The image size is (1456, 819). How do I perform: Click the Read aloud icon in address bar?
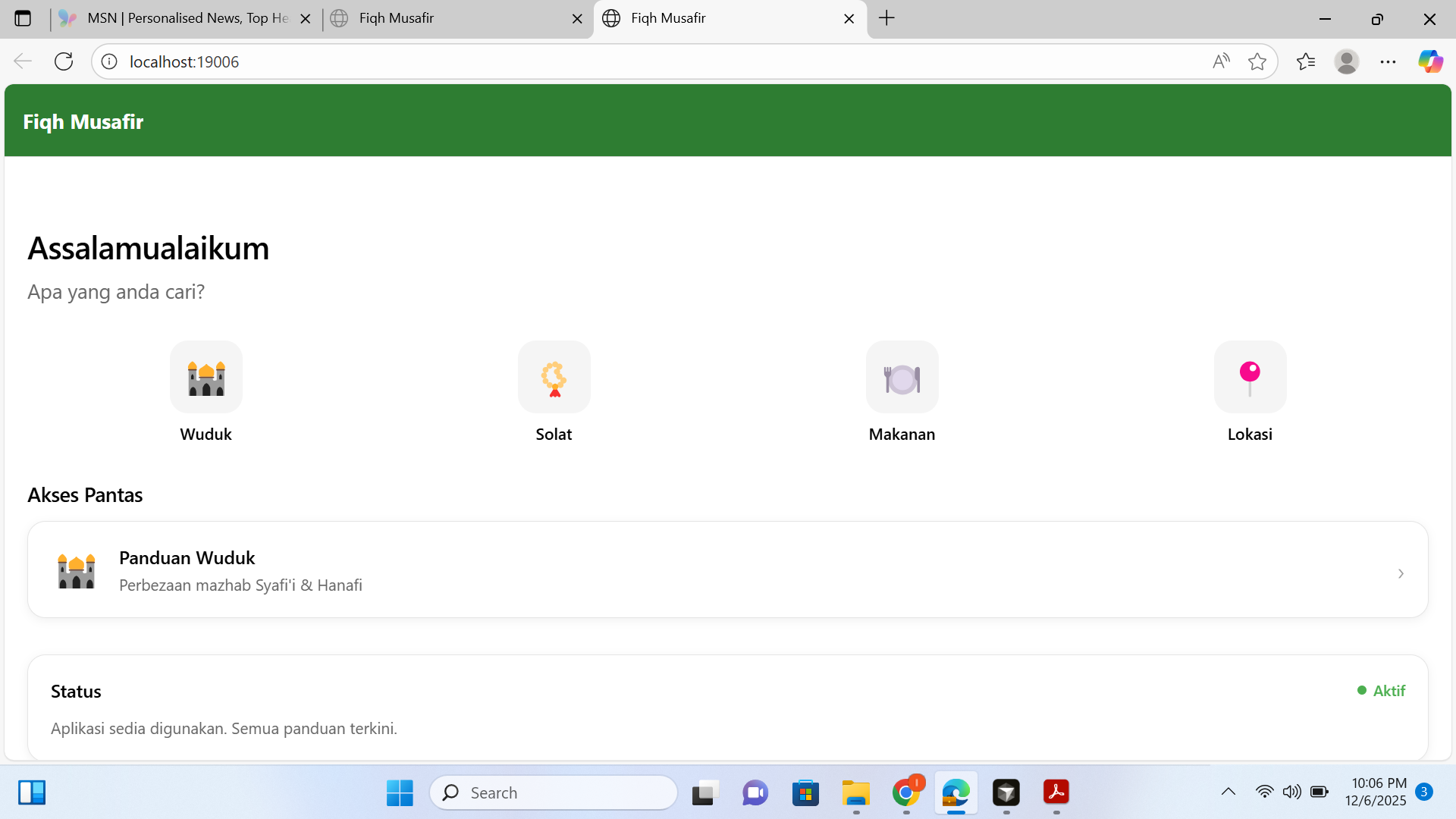tap(1221, 61)
